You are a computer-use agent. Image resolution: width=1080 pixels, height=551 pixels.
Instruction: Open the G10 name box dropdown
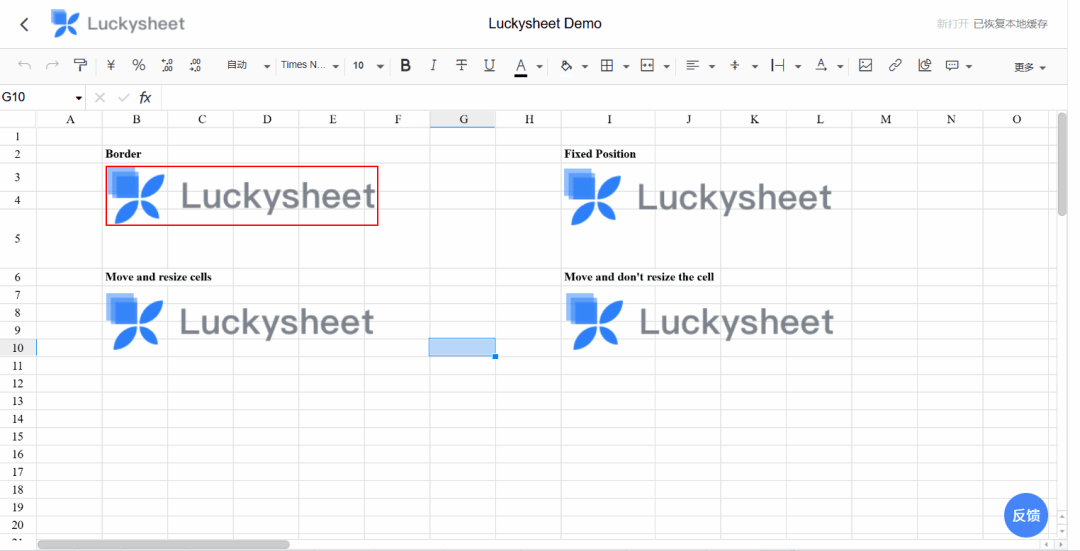coord(79,98)
